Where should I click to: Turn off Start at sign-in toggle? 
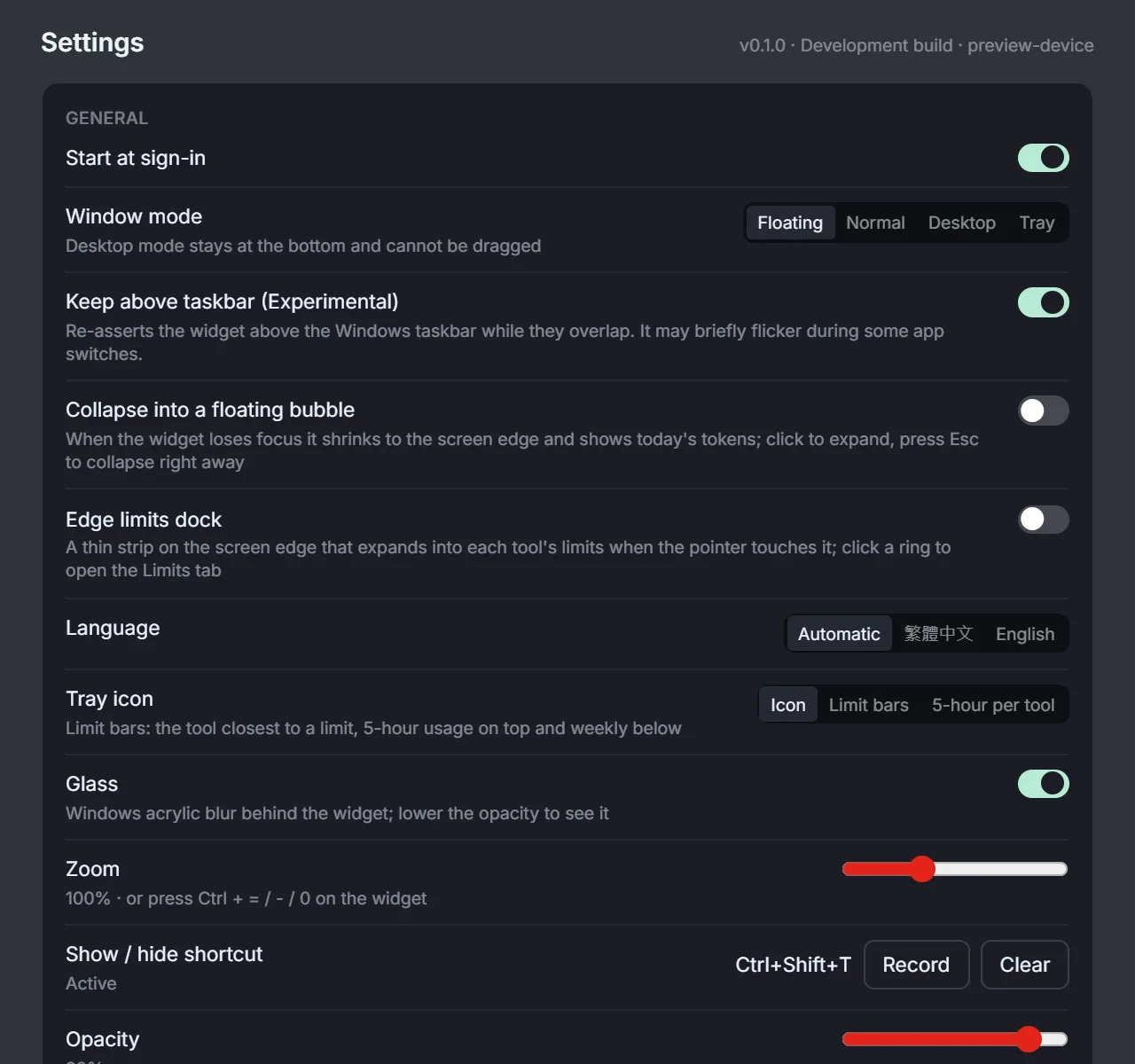(x=1043, y=158)
